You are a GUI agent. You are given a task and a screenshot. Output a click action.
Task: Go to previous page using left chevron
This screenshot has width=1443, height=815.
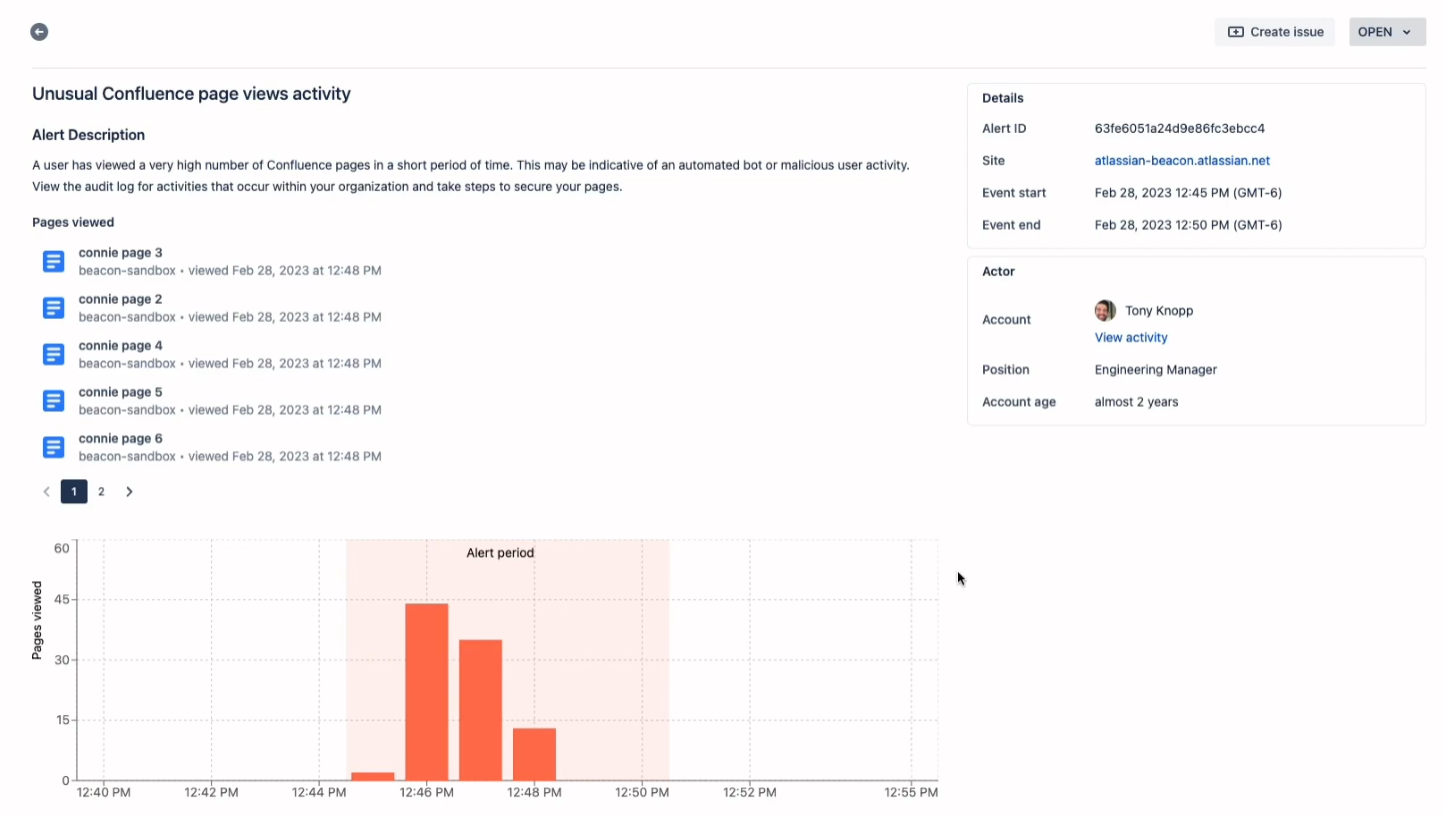[x=46, y=492]
